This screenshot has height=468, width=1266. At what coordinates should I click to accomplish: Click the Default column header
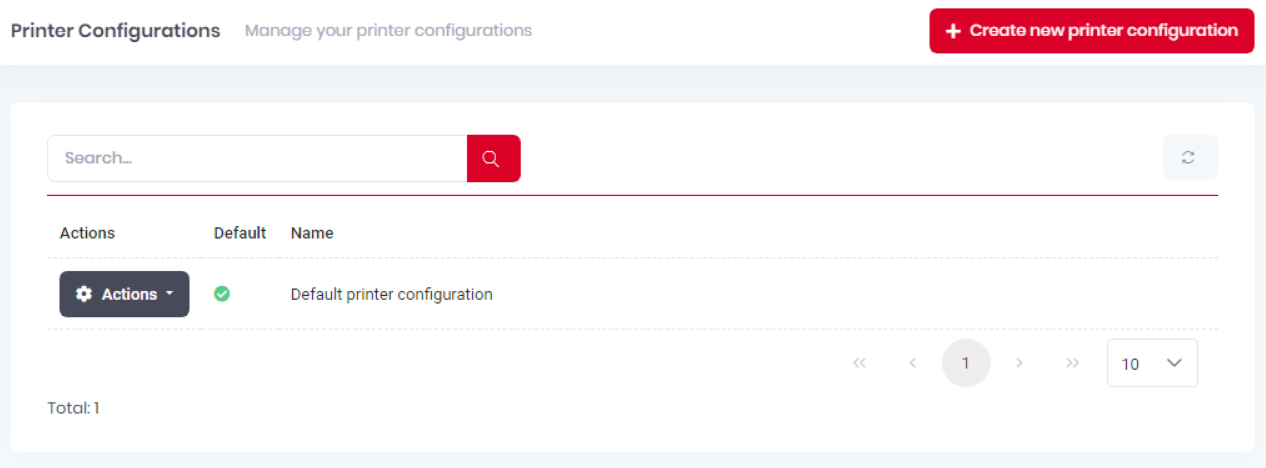click(x=240, y=233)
